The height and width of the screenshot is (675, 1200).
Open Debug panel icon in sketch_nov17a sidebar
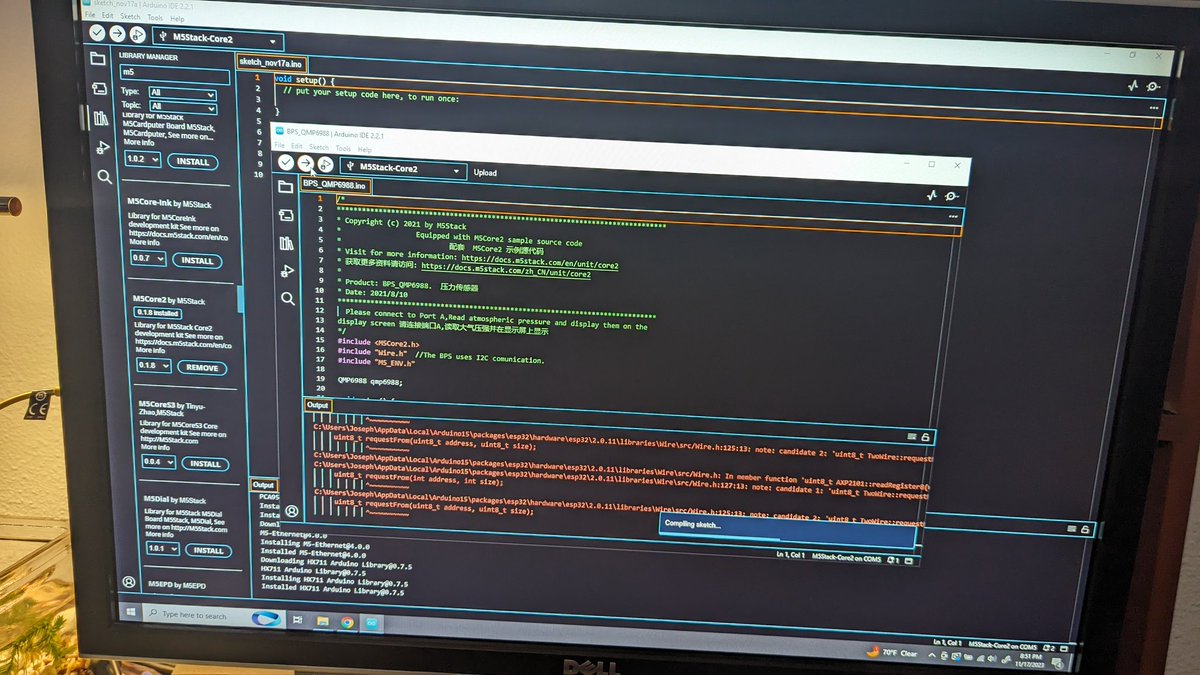tap(102, 148)
